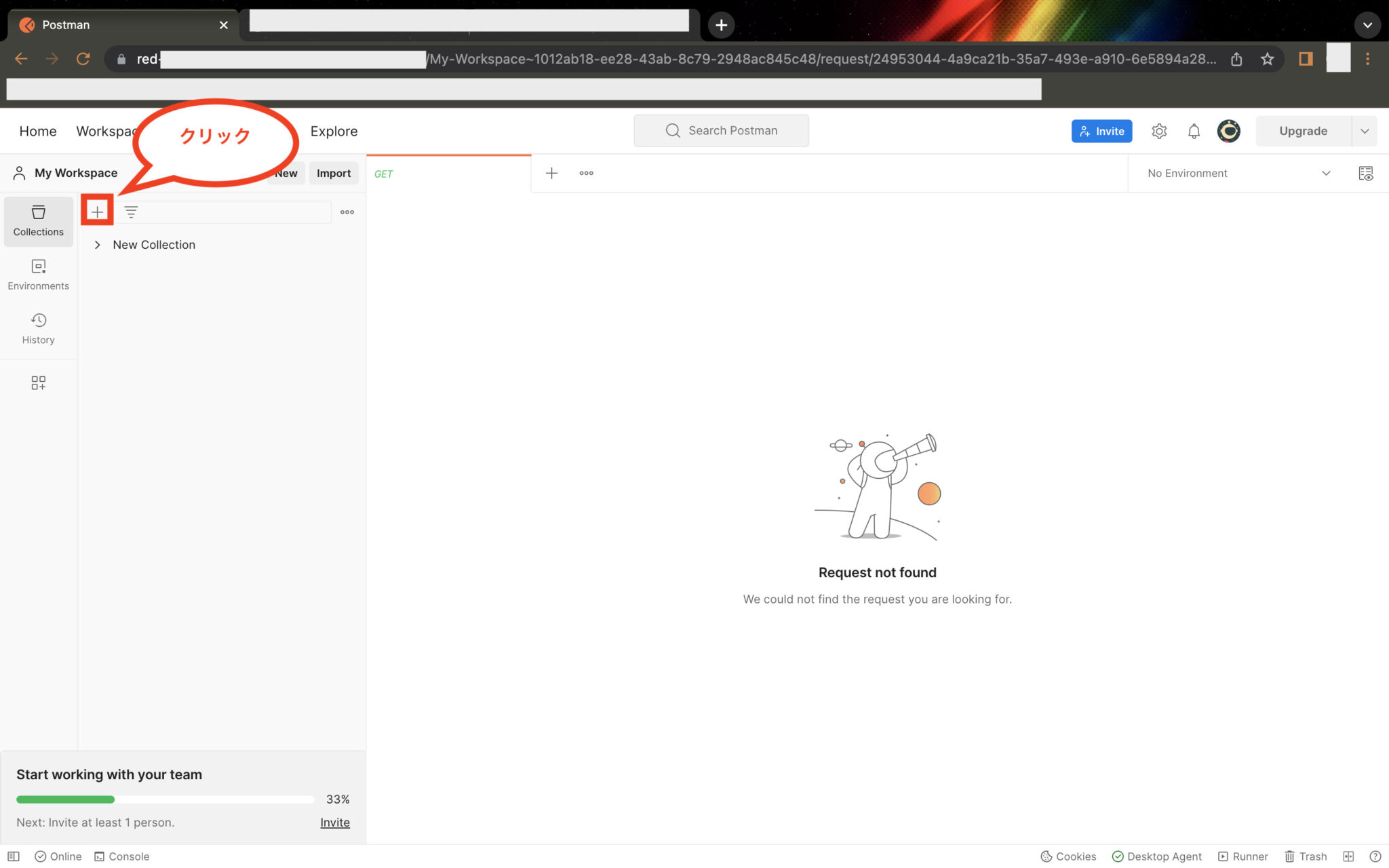Open the dropdown arrow next to Upgrade
This screenshot has height=868, width=1389.
pyautogui.click(x=1365, y=131)
